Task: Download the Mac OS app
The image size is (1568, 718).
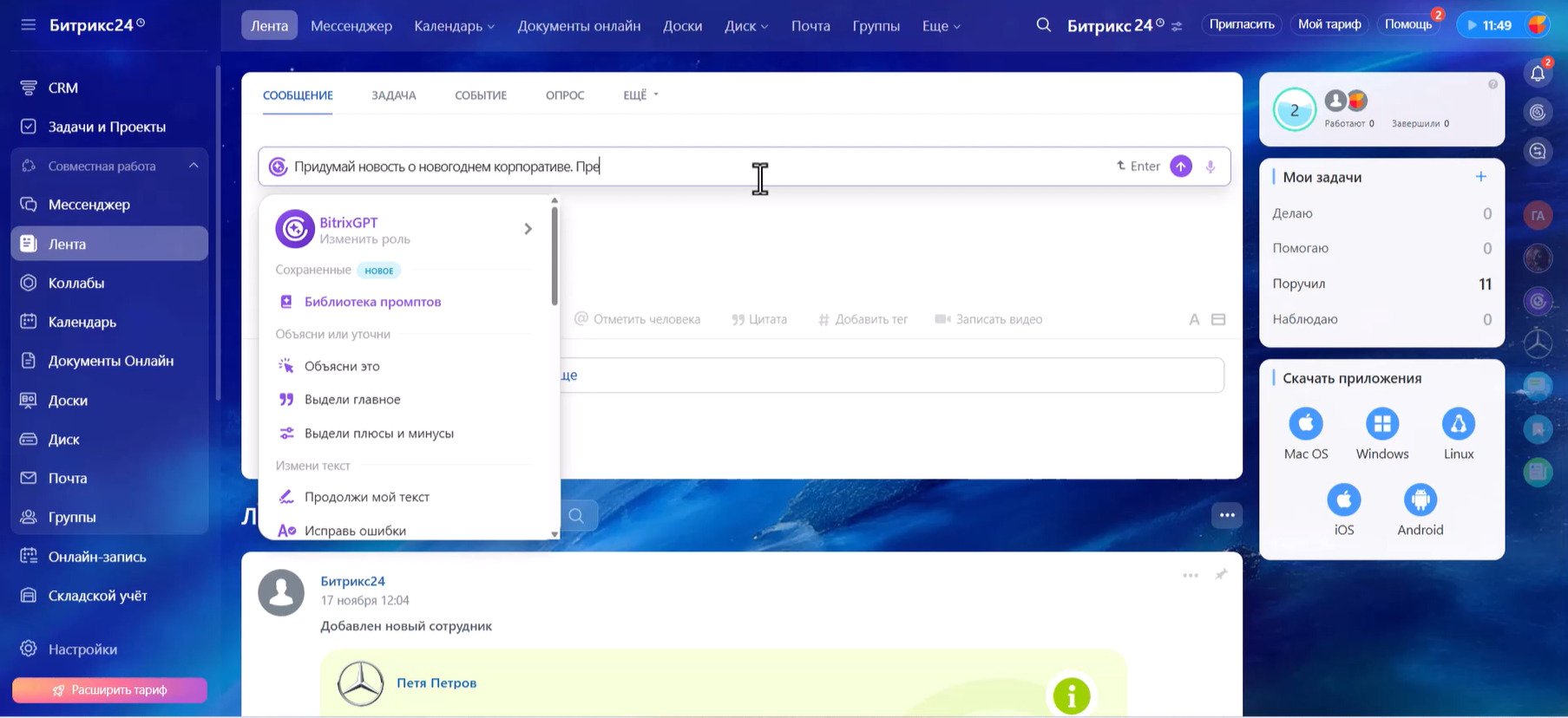Action: 1306,424
